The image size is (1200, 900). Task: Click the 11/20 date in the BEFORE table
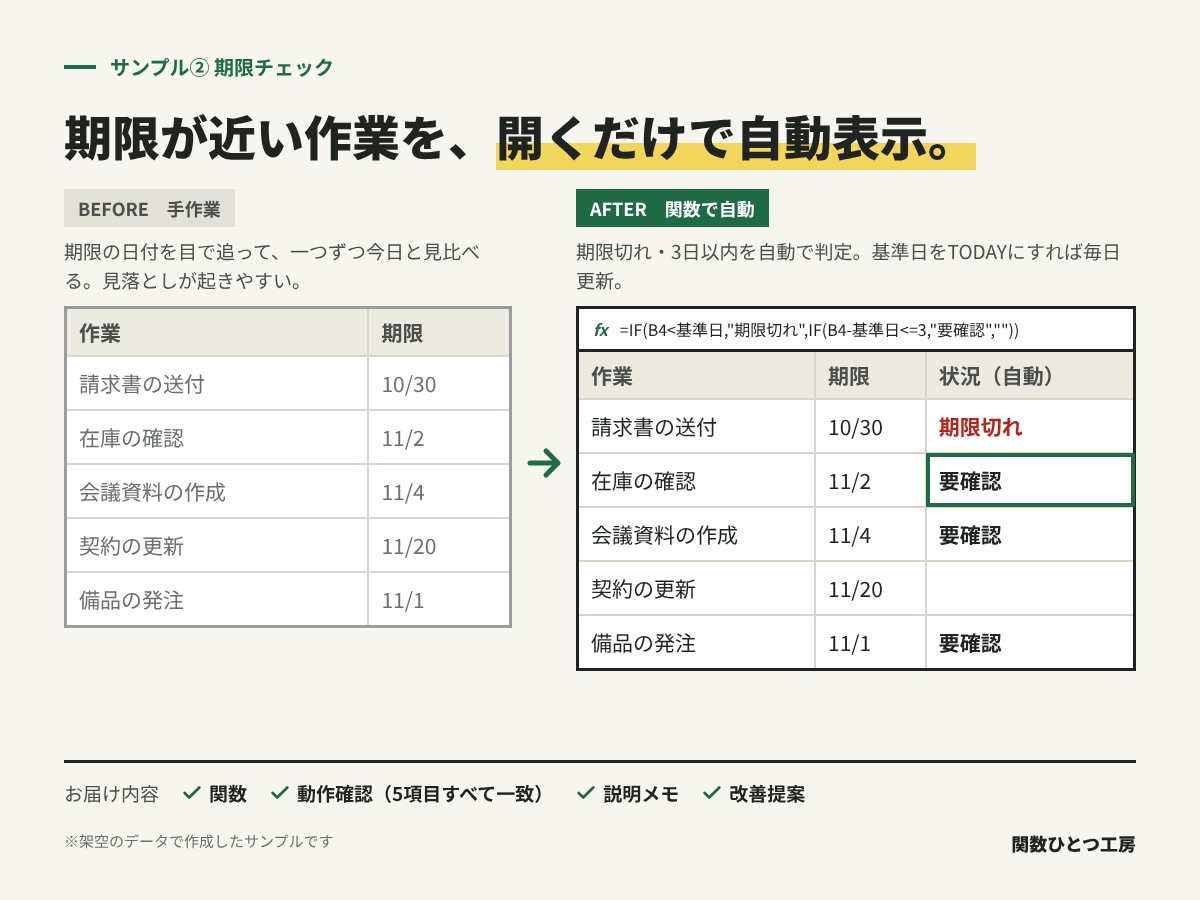(x=409, y=546)
